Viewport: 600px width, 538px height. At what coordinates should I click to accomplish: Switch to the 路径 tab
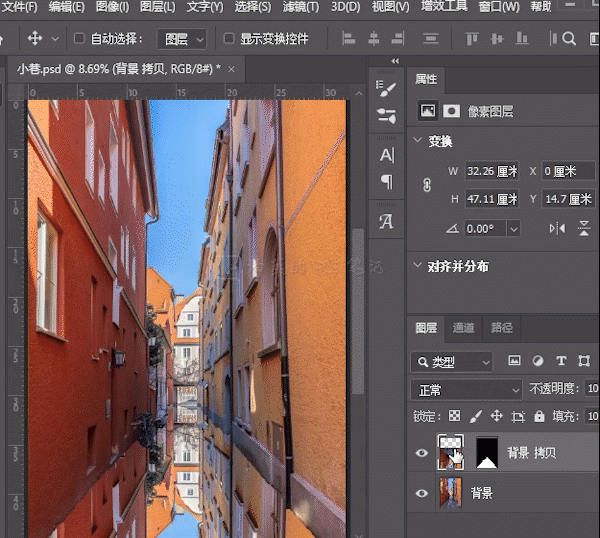pyautogui.click(x=502, y=328)
